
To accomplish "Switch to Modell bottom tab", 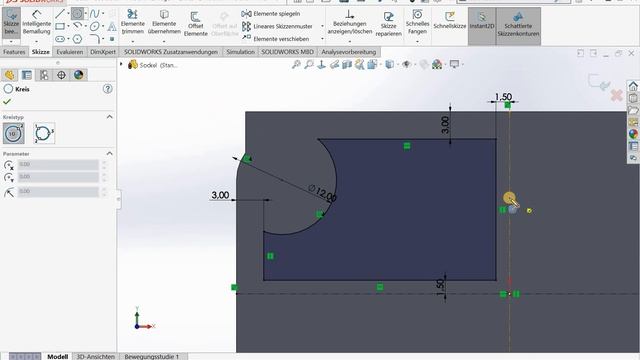I will 58,356.
